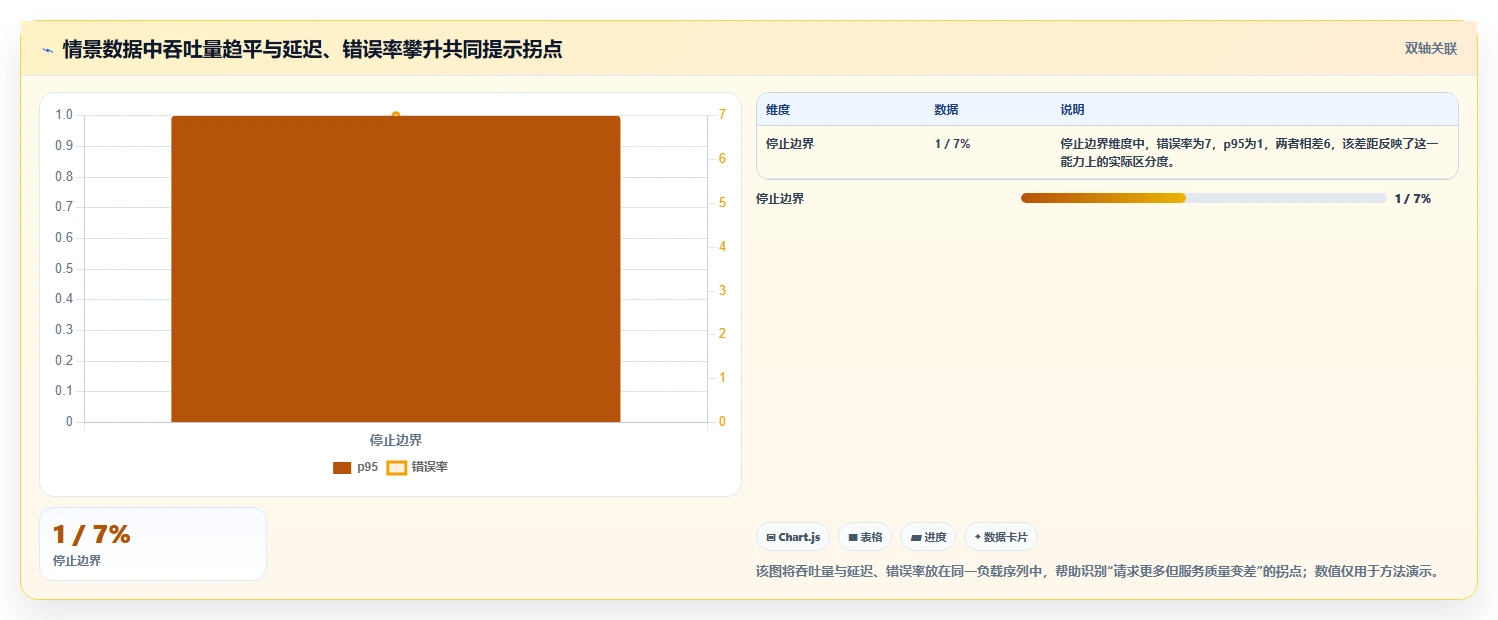Toggle the 错误率 legend swatch
1498x620 pixels.
(x=397, y=467)
